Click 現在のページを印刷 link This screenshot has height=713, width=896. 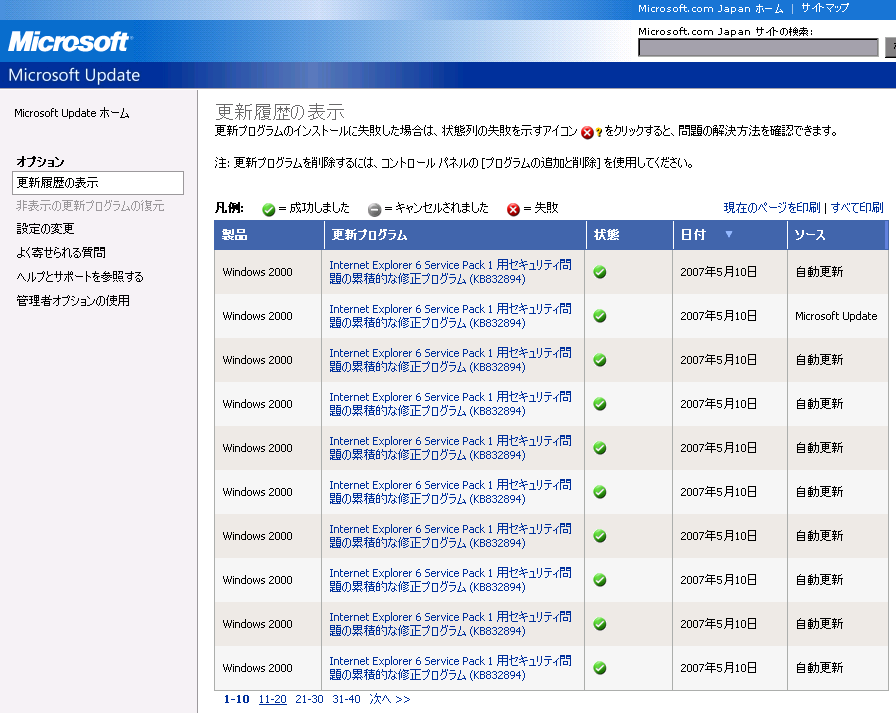click(772, 208)
